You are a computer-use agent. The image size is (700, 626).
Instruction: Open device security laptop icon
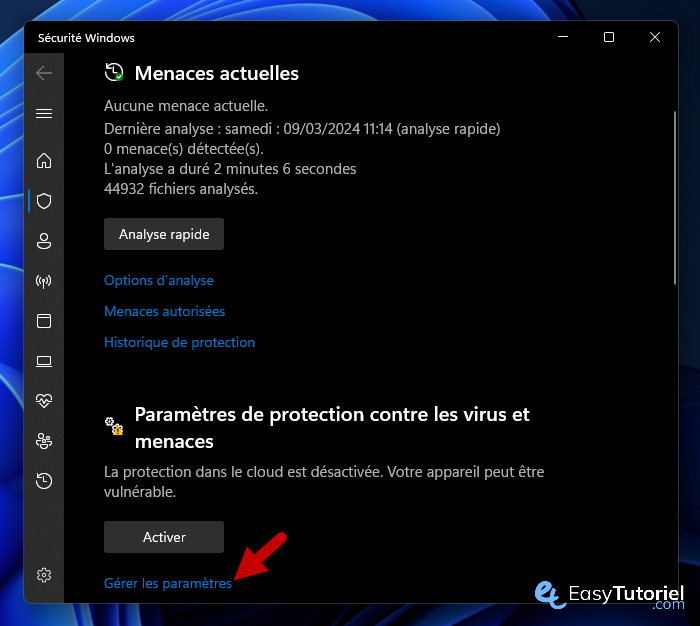(44, 361)
